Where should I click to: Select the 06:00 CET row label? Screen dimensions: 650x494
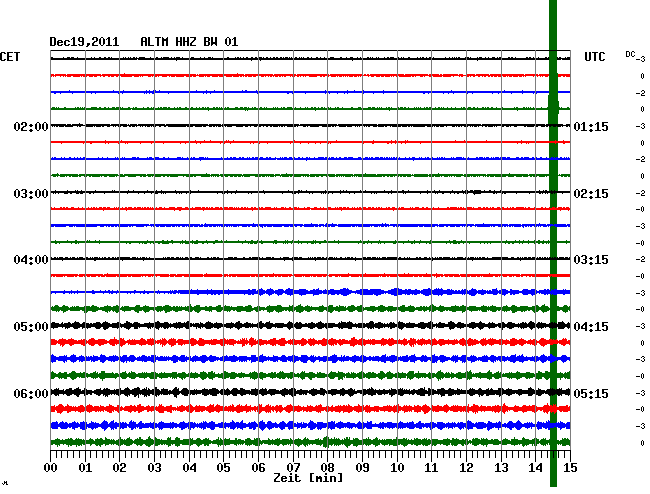pos(31,393)
